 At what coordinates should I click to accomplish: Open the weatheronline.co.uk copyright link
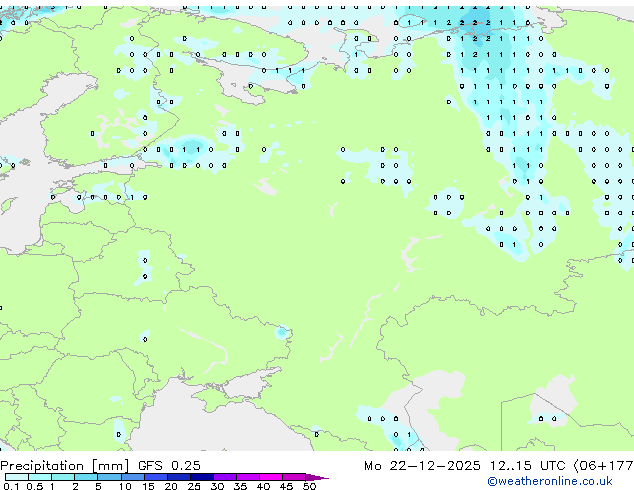click(550, 481)
